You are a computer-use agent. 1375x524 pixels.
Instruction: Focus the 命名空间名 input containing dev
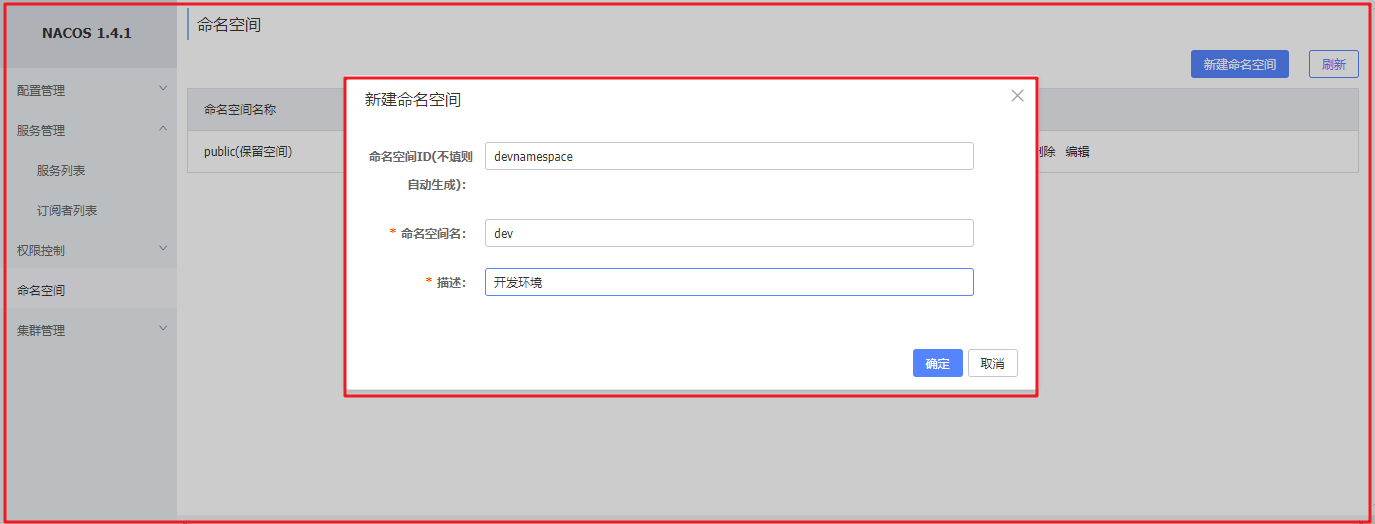click(729, 233)
